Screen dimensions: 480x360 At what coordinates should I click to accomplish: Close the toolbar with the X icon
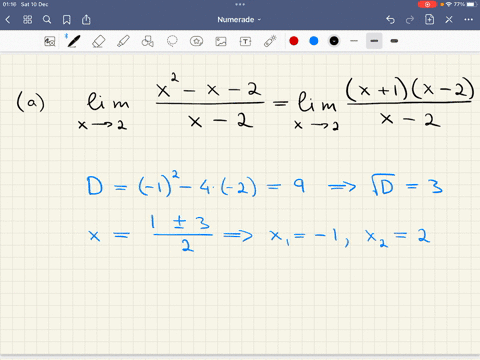point(449,20)
